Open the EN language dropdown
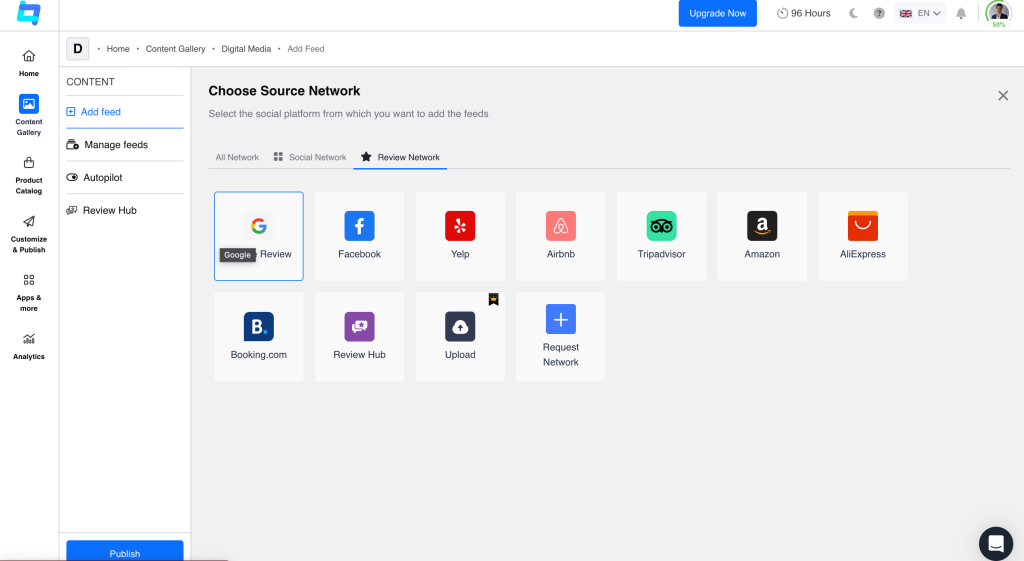1024x561 pixels. pyautogui.click(x=920, y=13)
